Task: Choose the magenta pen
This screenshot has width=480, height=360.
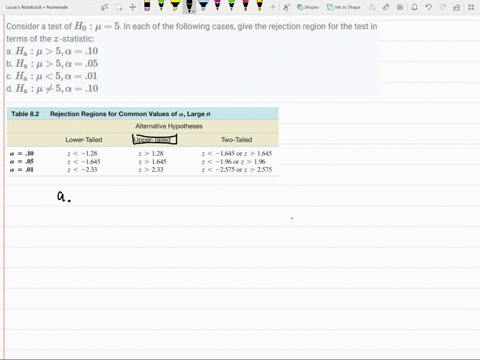Action: (x=217, y=6)
